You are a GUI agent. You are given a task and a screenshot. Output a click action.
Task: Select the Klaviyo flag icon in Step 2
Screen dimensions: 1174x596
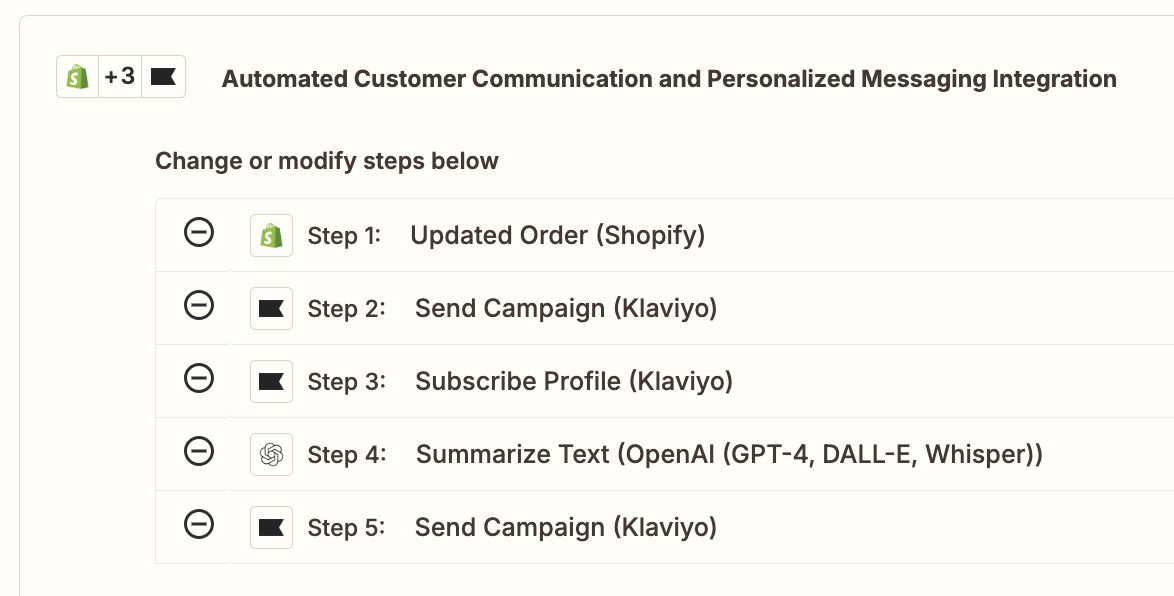click(271, 309)
